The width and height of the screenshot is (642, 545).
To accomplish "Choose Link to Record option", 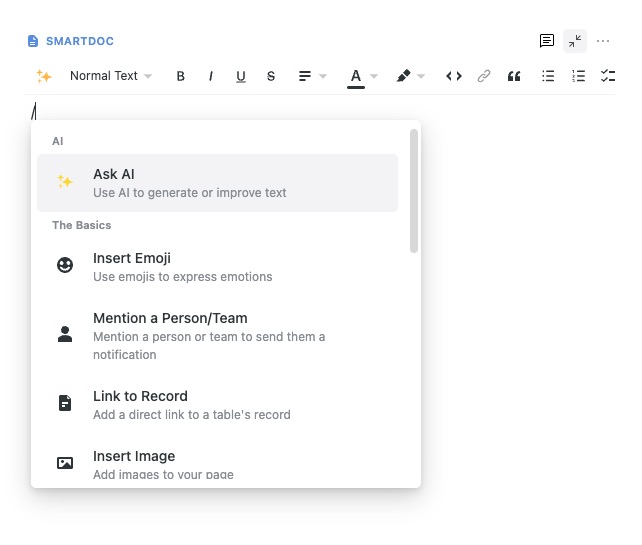I will (x=217, y=405).
